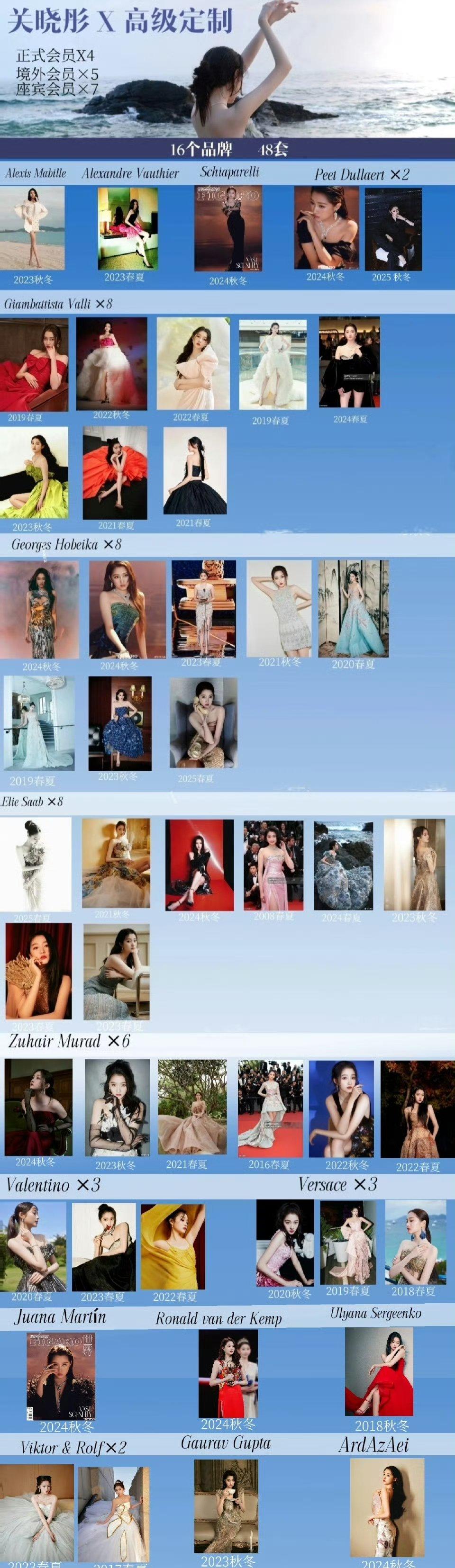Click the "Peet Dullaert ×2" heading

(362, 175)
